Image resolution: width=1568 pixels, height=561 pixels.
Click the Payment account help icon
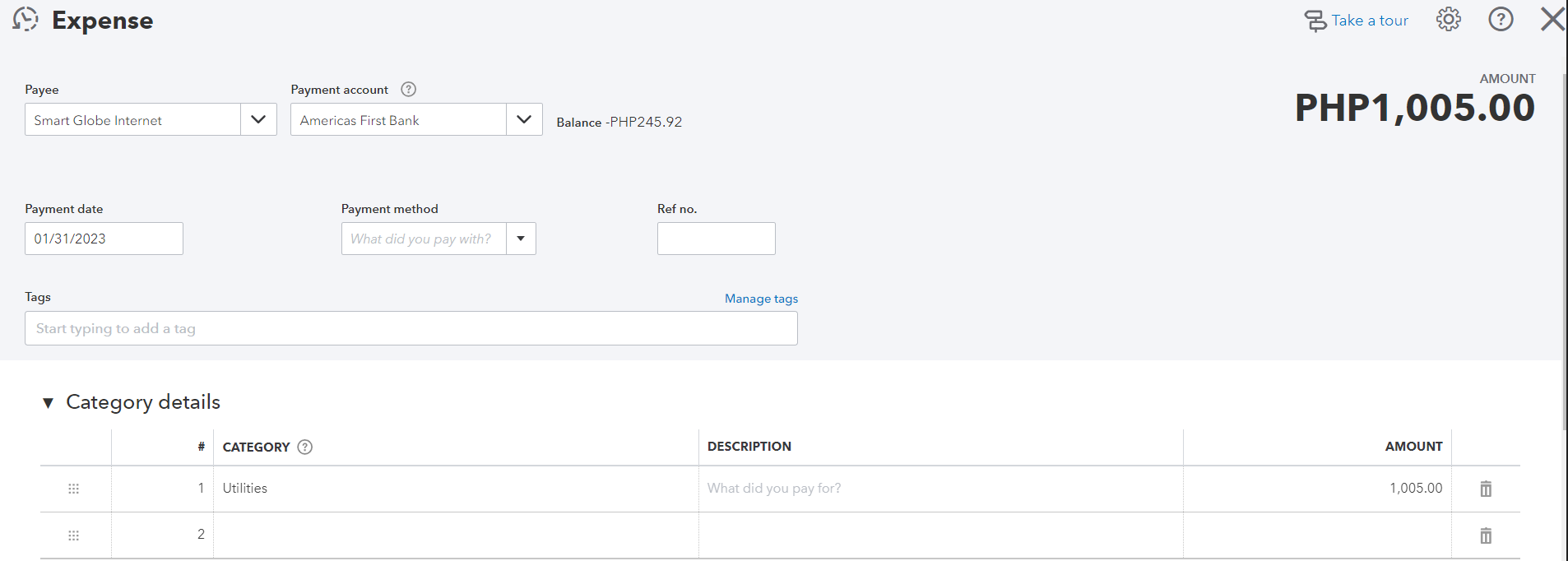(408, 89)
